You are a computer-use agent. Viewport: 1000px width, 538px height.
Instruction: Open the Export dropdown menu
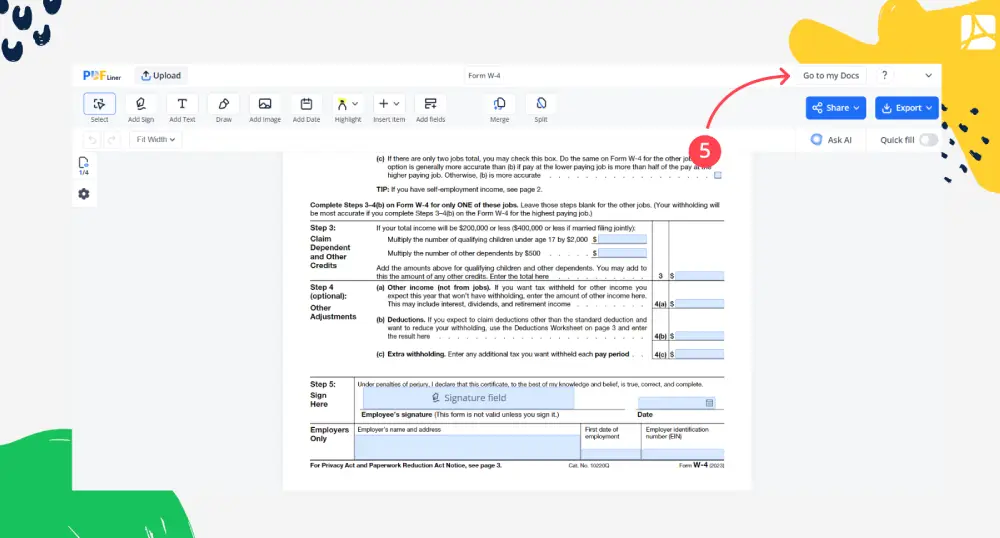(907, 108)
